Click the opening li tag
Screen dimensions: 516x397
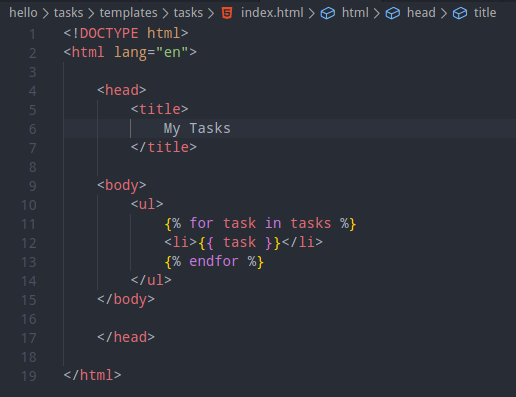(180, 242)
